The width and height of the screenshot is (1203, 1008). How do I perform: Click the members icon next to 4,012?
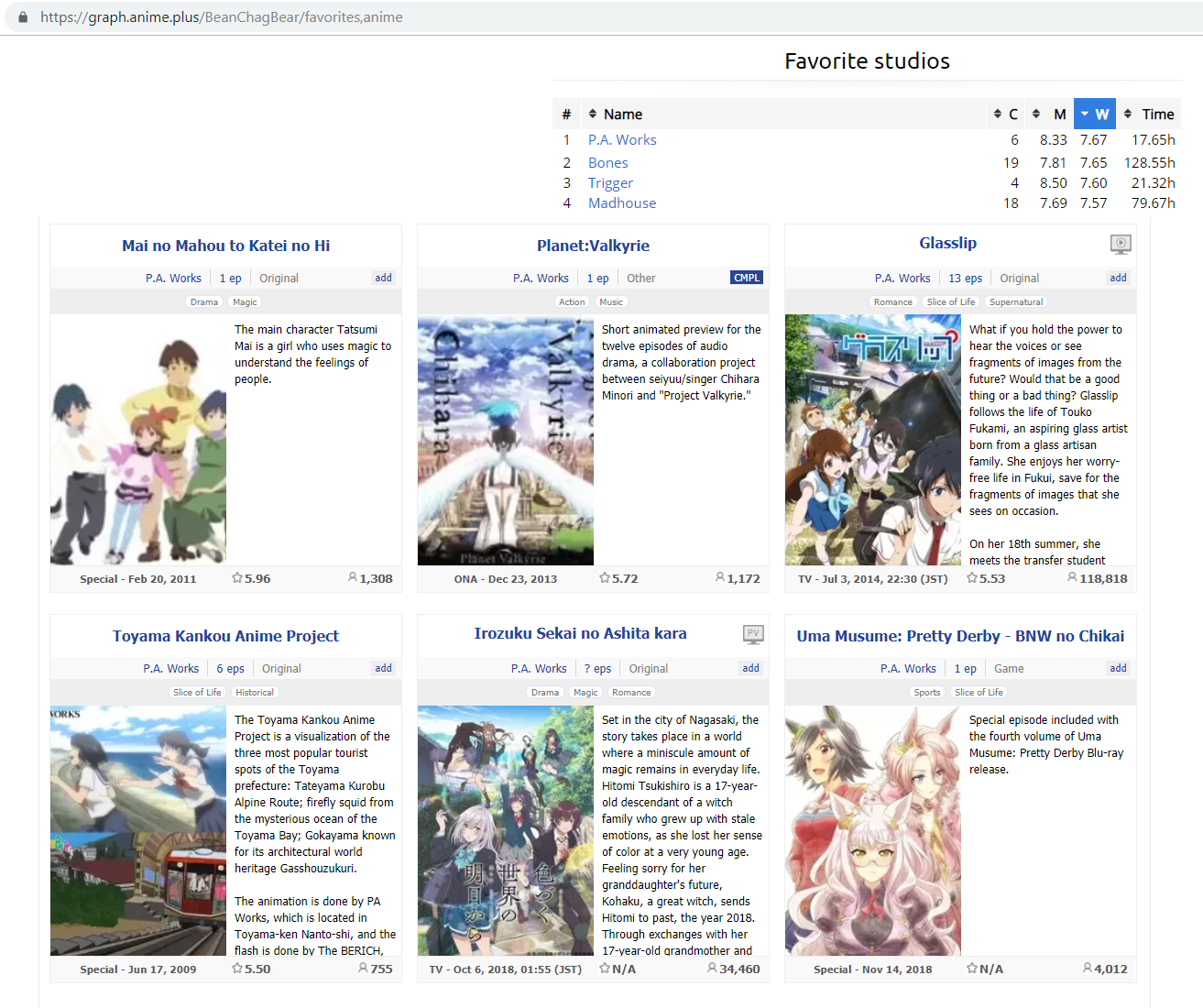(1088, 968)
